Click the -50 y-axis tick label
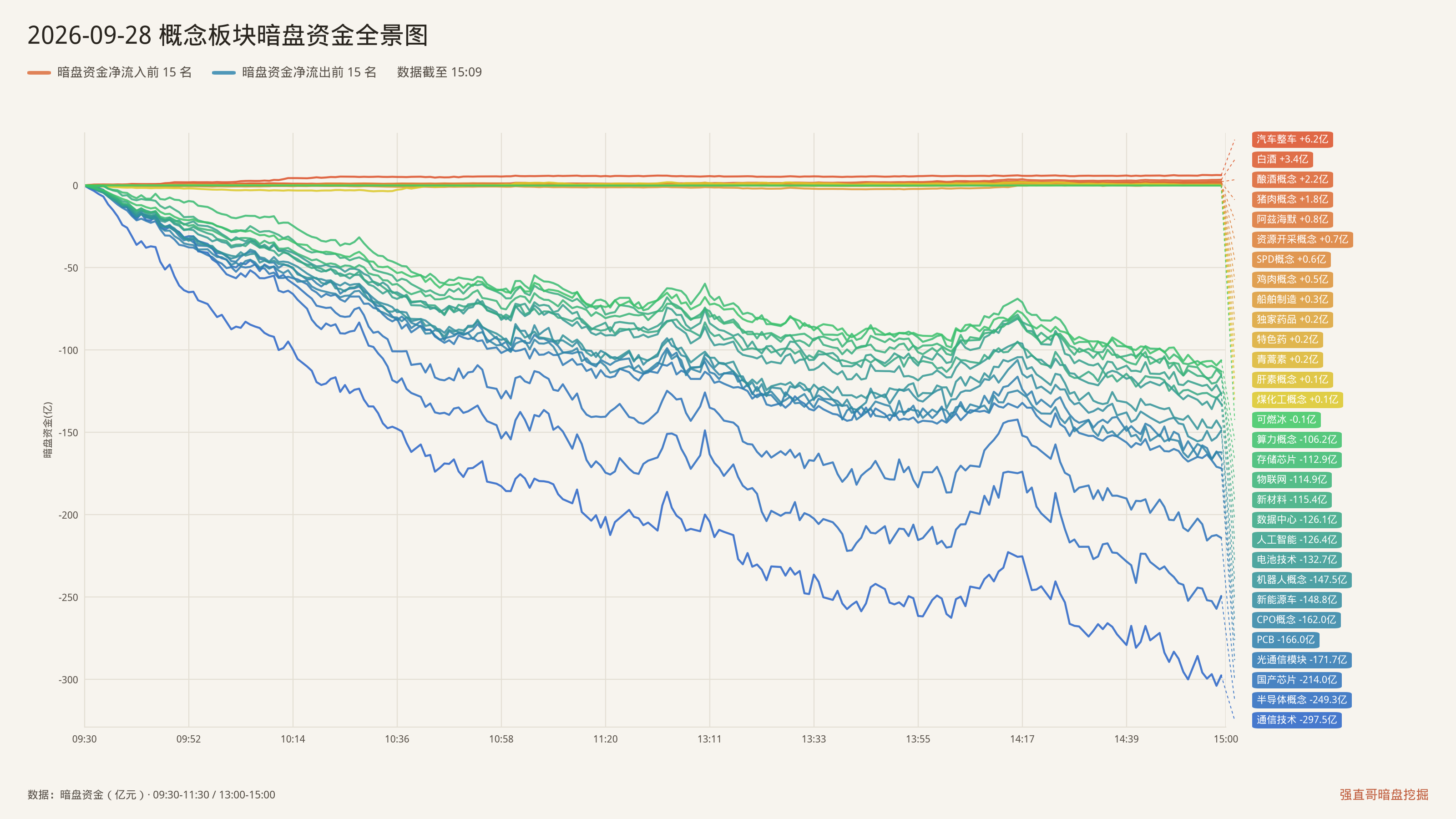The width and height of the screenshot is (1456, 819). (x=71, y=268)
